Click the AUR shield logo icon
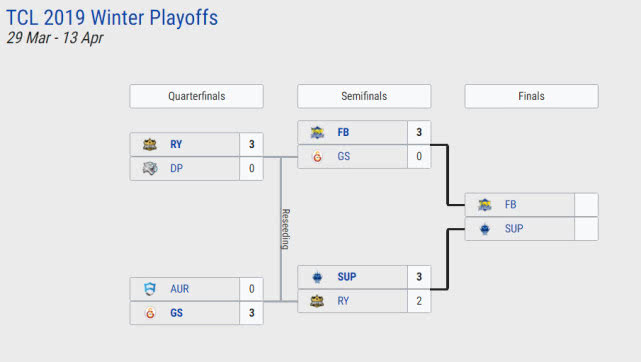This screenshot has width=641, height=362. pyautogui.click(x=150, y=289)
